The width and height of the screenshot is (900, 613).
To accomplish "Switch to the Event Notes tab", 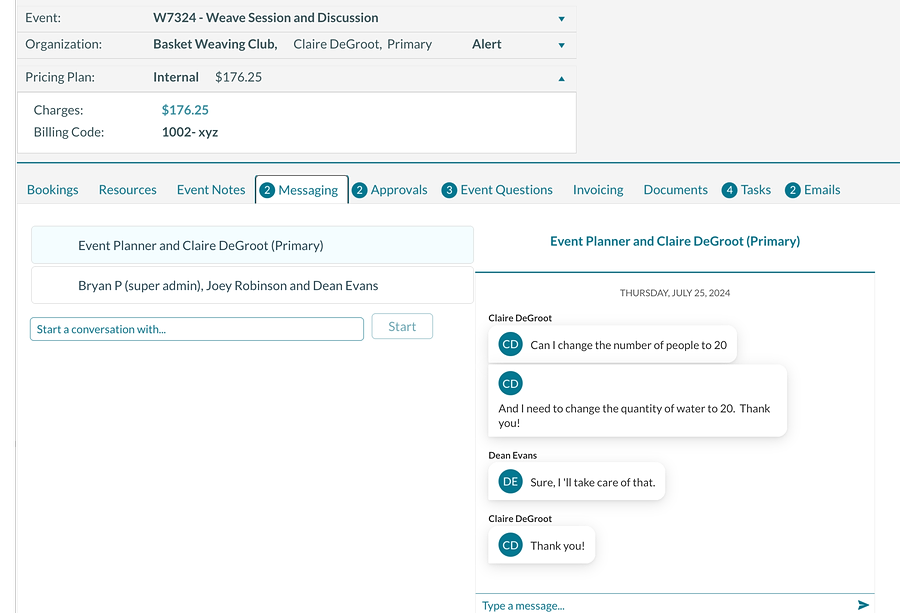I will [x=210, y=189].
